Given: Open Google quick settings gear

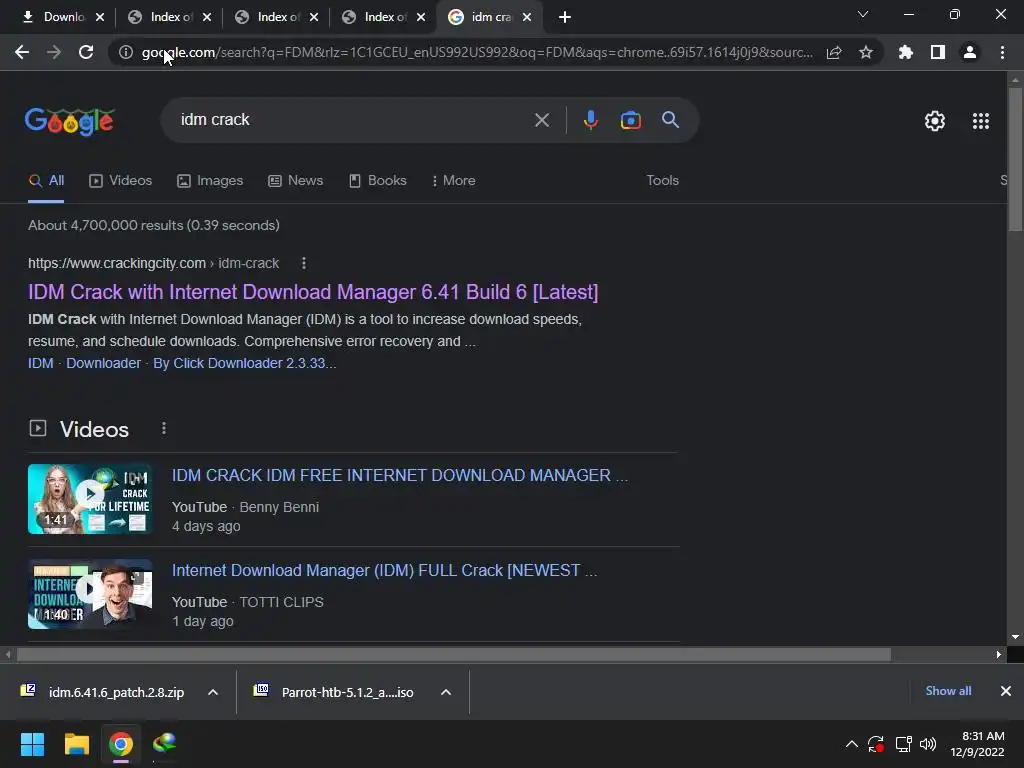Looking at the screenshot, I should [935, 121].
